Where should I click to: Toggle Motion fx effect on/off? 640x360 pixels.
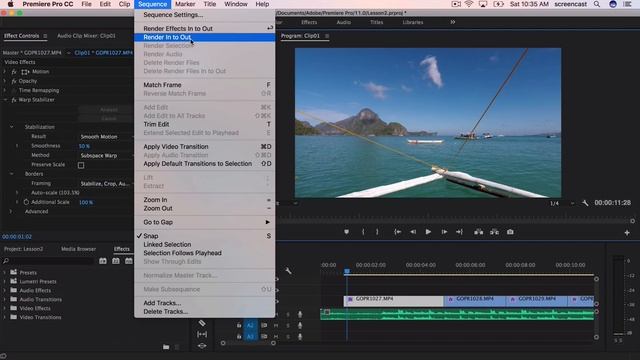(x=13, y=71)
